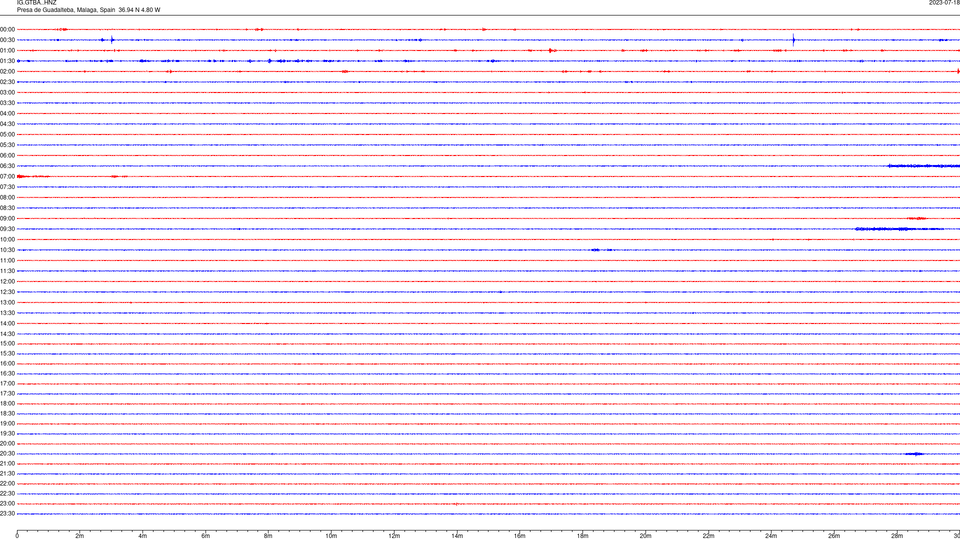Click the 04:00 time label

(x=7, y=113)
